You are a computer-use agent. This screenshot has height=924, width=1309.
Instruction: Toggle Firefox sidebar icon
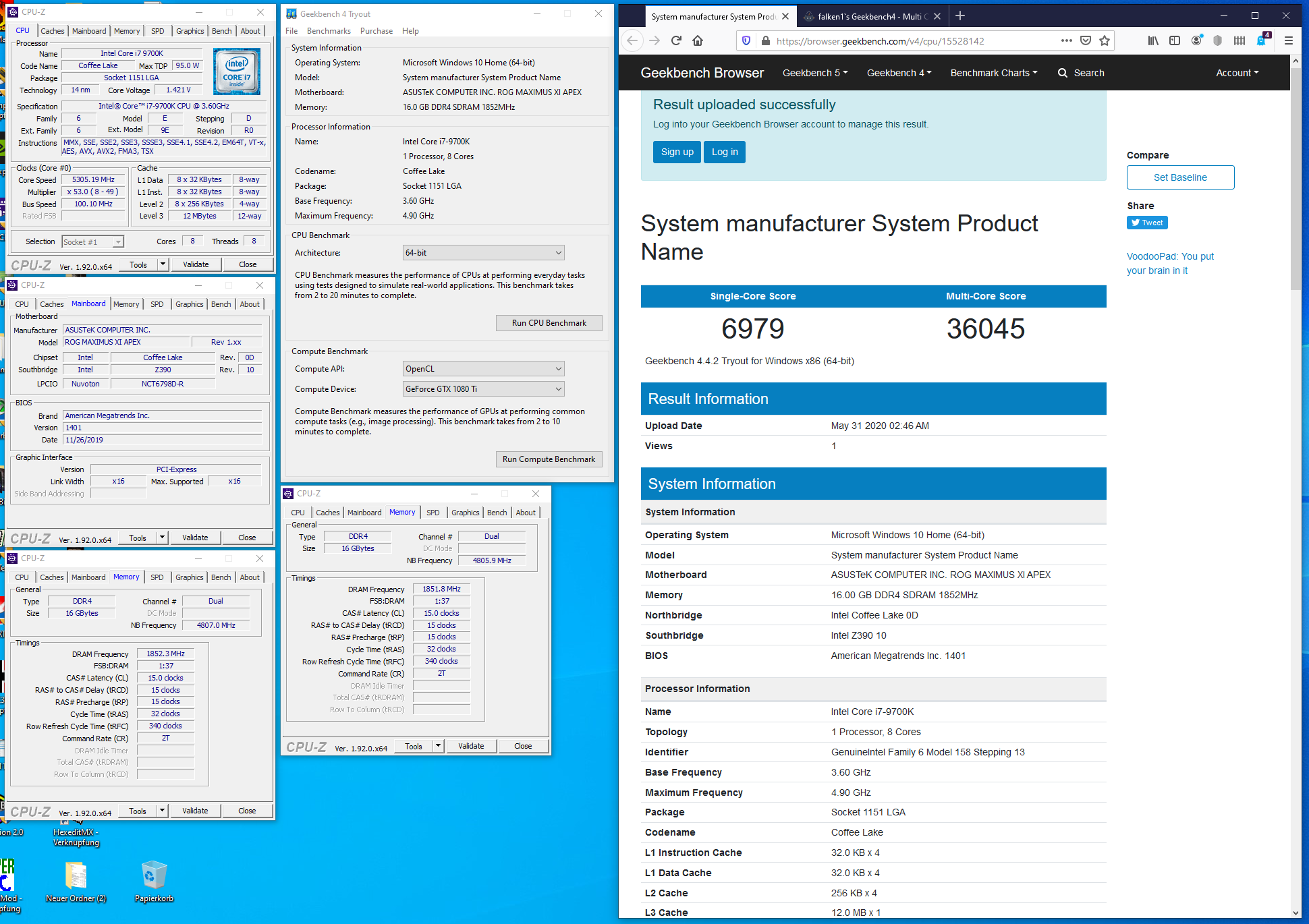click(1175, 40)
